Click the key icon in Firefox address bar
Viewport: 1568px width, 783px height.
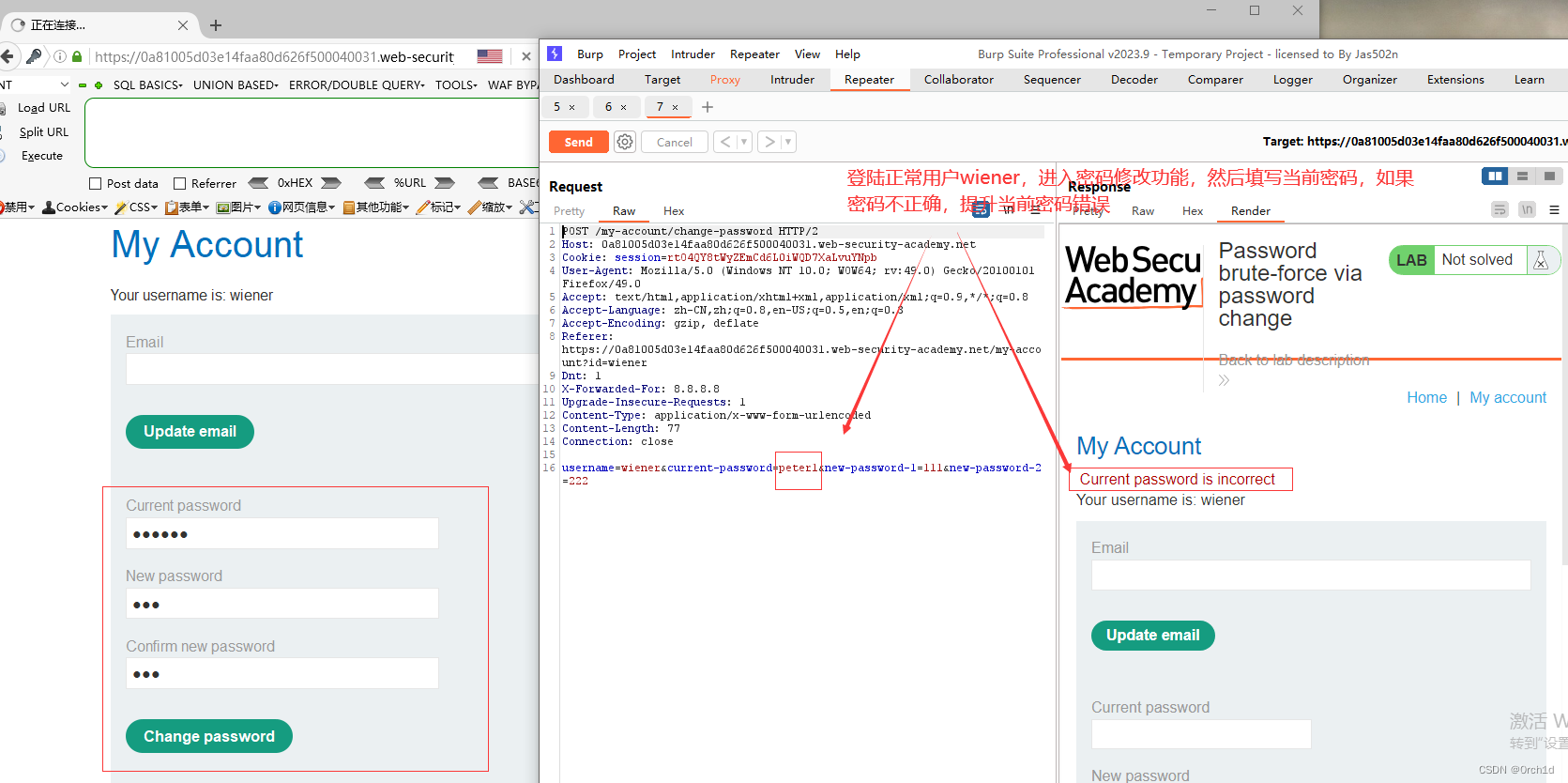[x=34, y=56]
